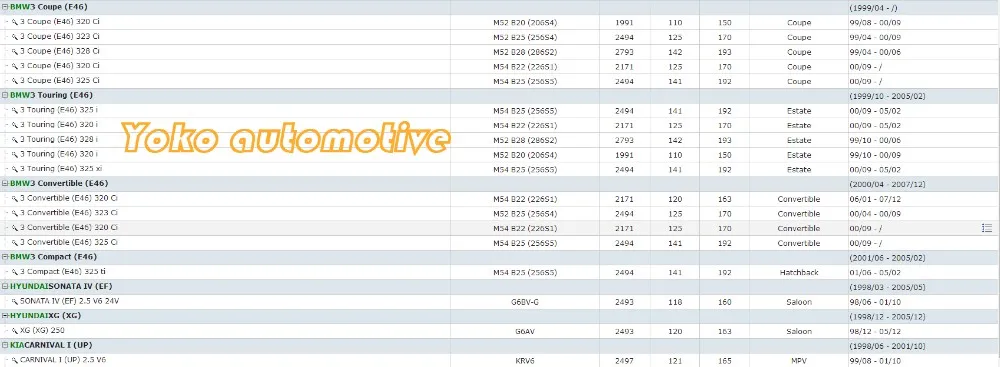
Task: Select the '3 Touring (E46) 325 xi' row name
Action: pos(61,169)
